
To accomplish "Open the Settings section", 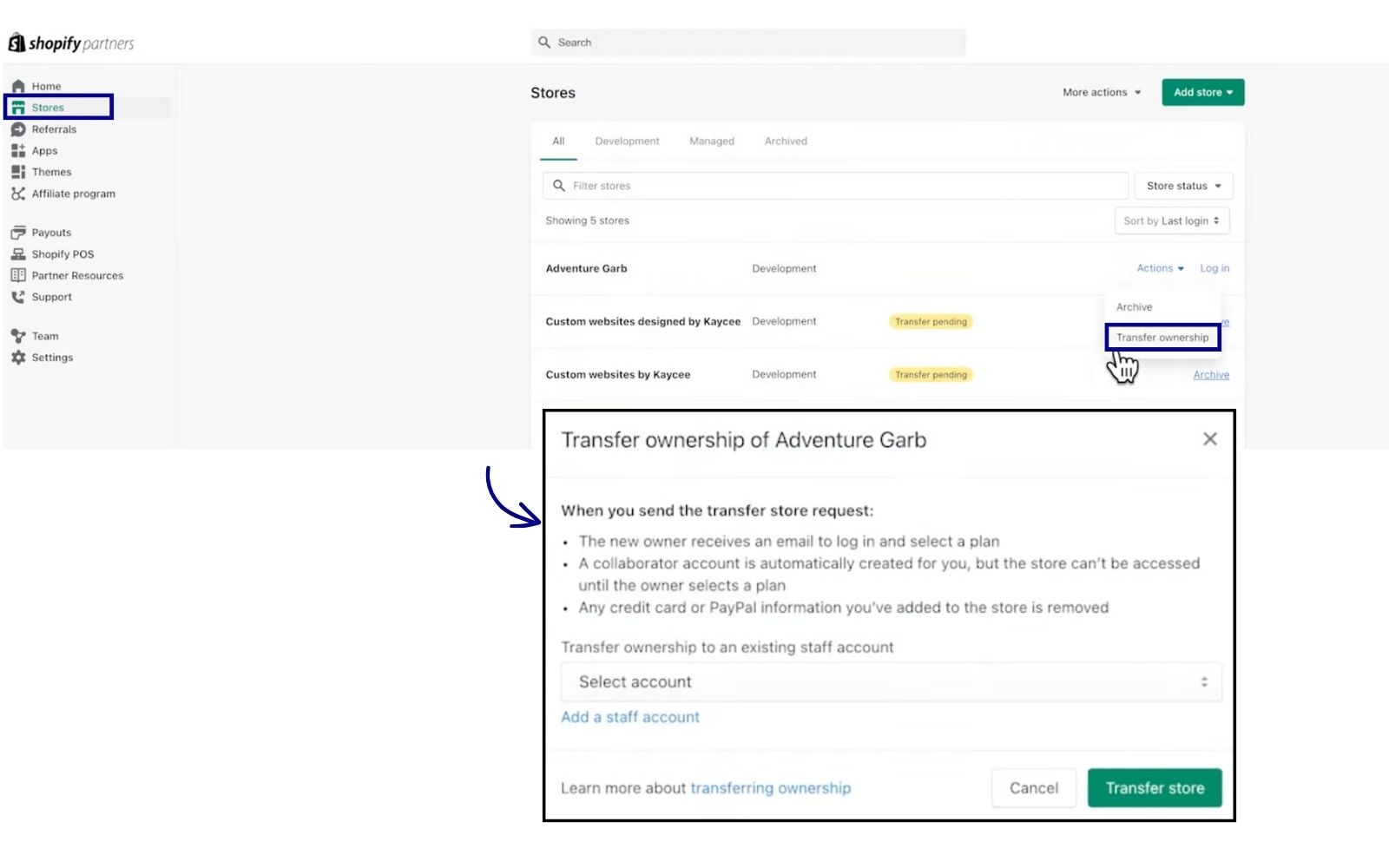I will tap(53, 357).
